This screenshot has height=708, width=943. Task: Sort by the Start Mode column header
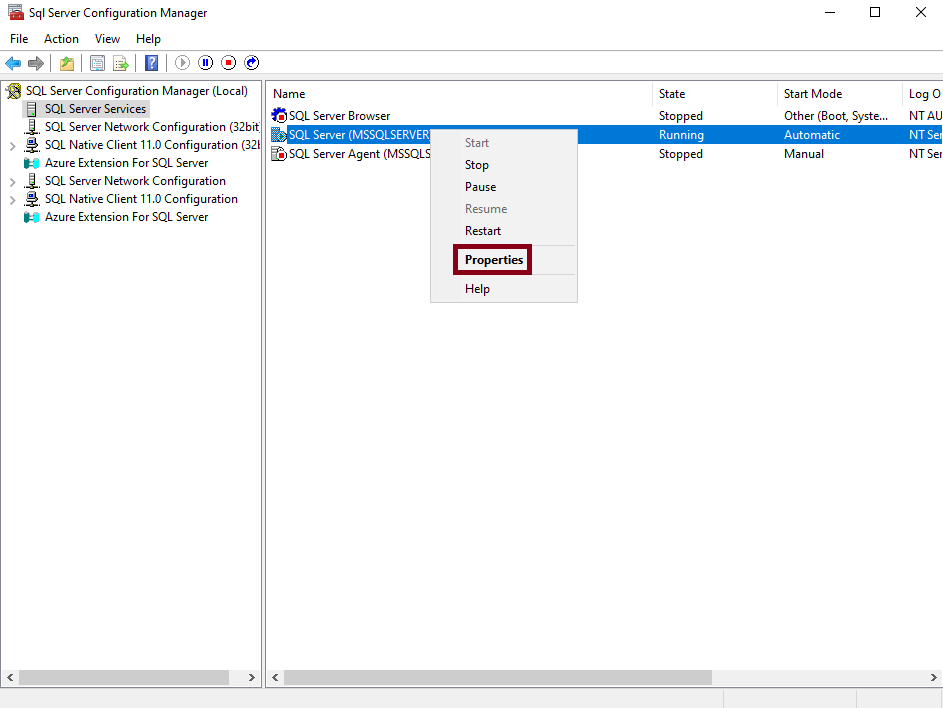pos(840,94)
